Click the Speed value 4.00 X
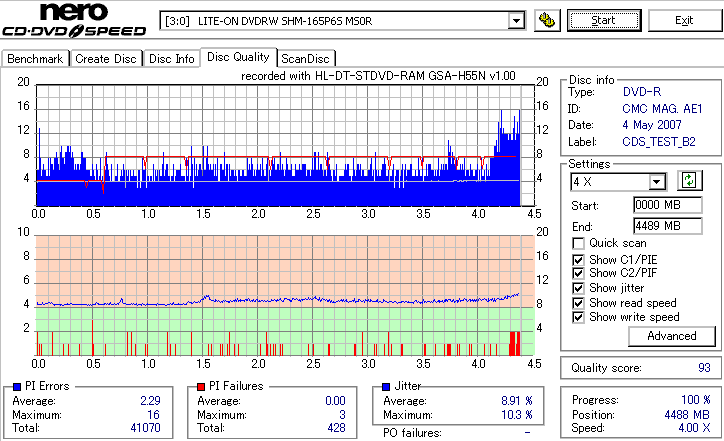 (x=694, y=428)
